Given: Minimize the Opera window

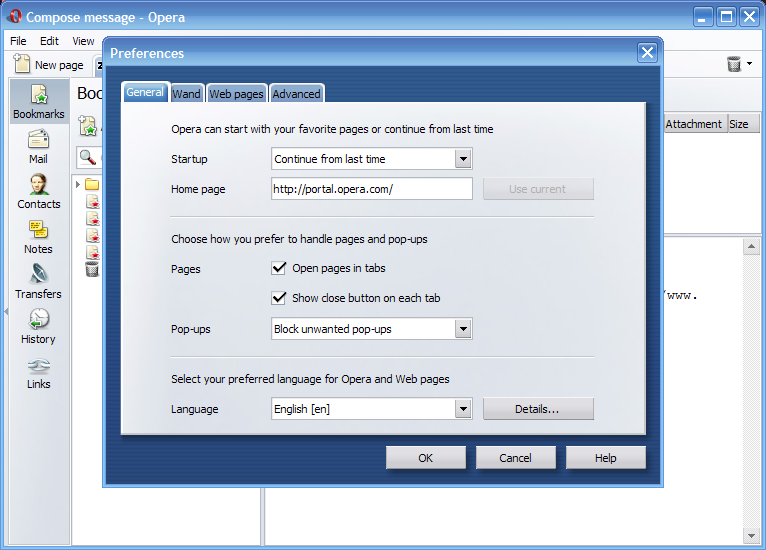Looking at the screenshot, I should pyautogui.click(x=703, y=17).
